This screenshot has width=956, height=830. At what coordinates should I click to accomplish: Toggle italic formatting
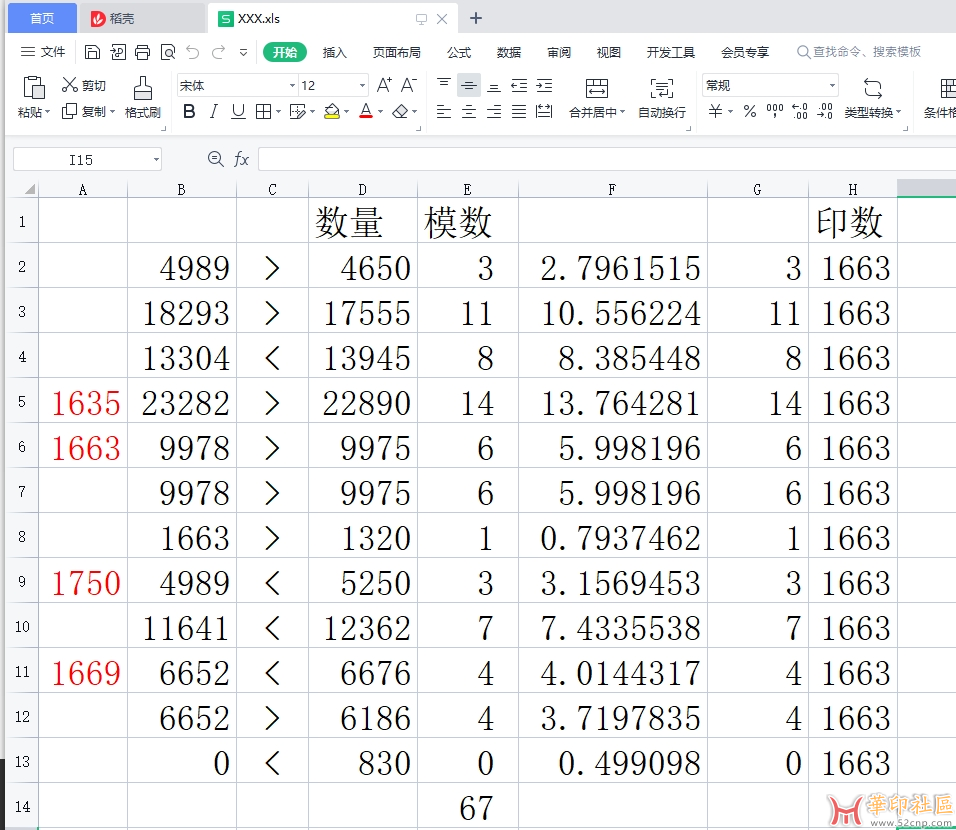(x=213, y=112)
